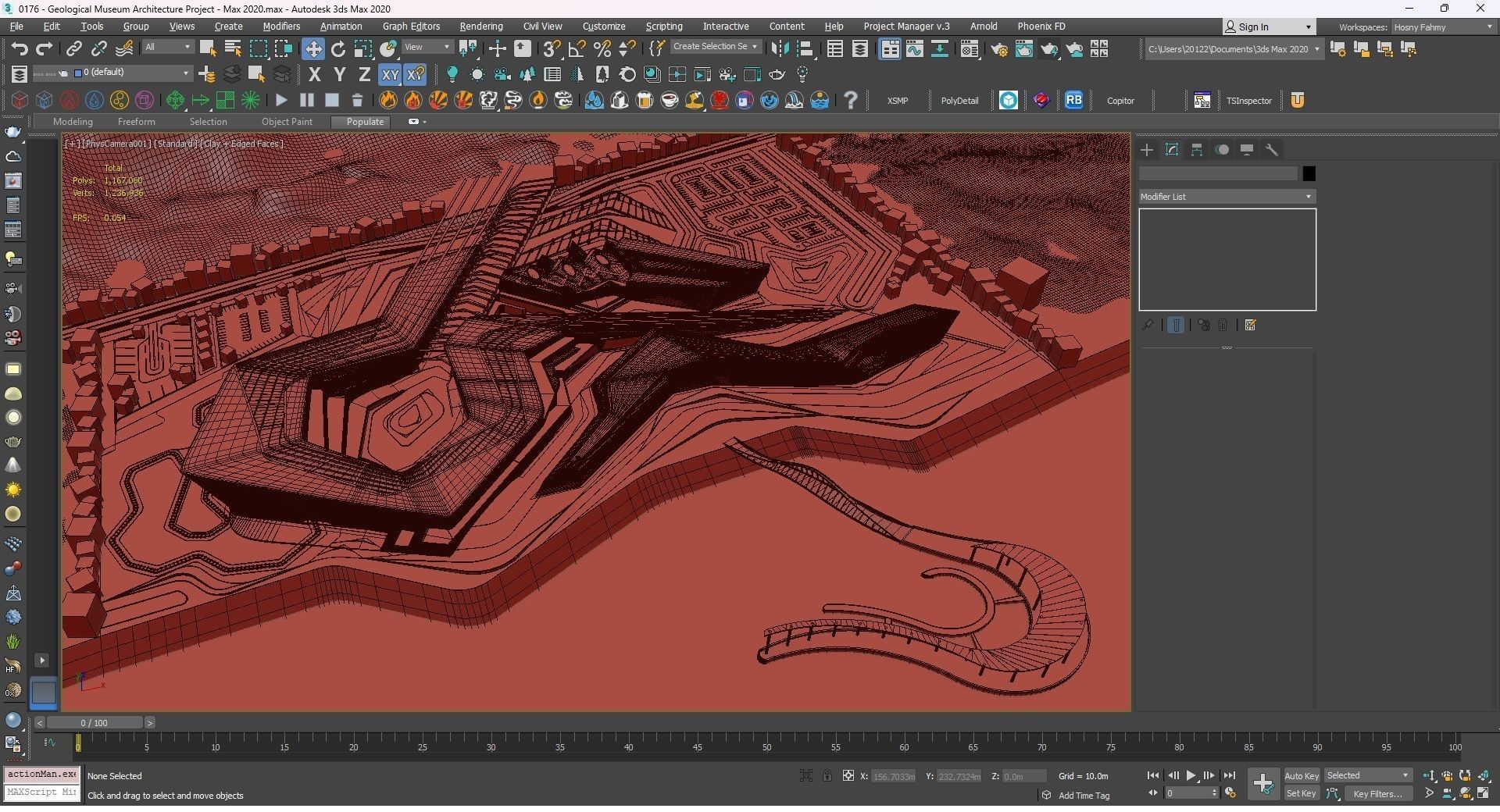Toggle the Auto Key mode
The height and width of the screenshot is (812, 1500).
pos(1302,776)
